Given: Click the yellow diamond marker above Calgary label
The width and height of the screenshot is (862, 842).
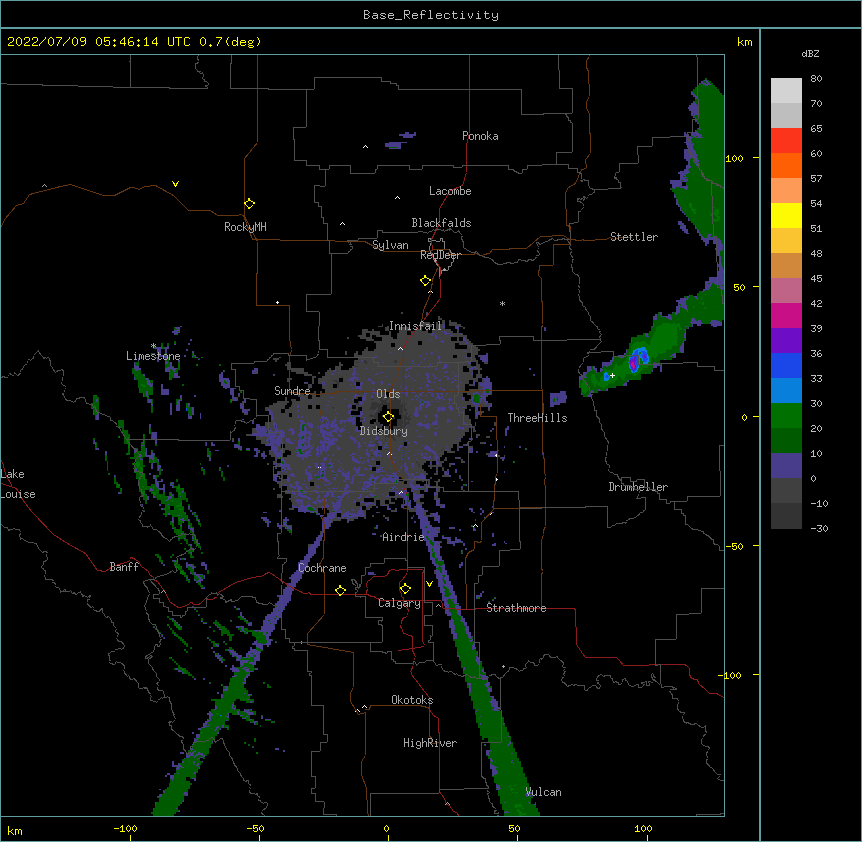Looking at the screenshot, I should point(405,589).
